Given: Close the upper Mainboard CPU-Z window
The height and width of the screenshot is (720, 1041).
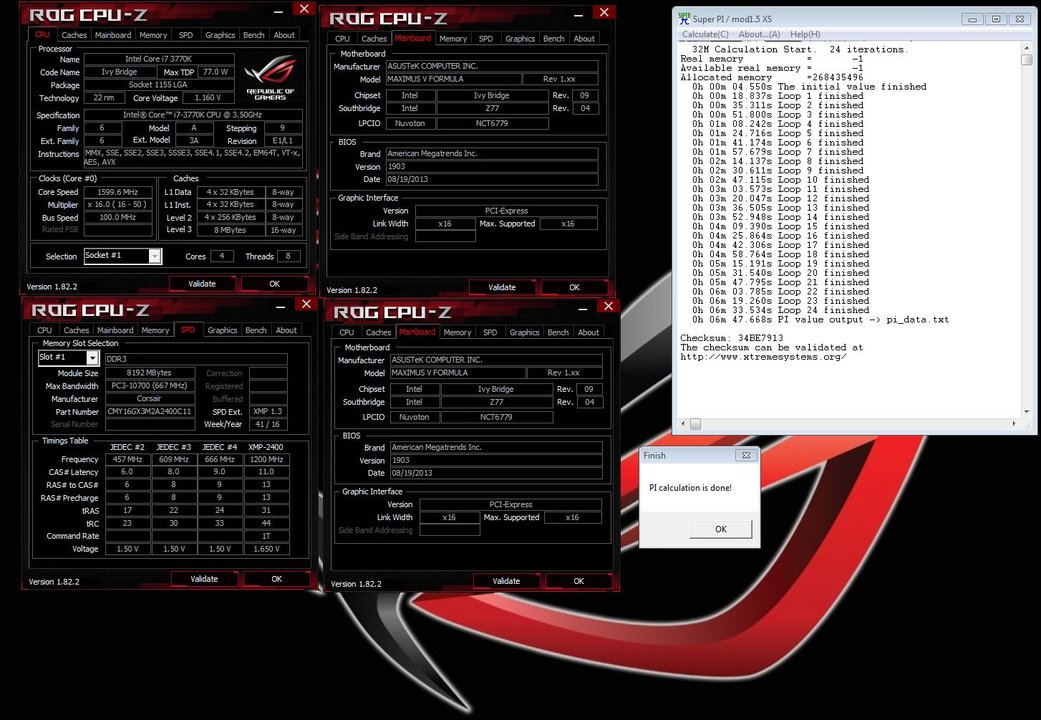Looking at the screenshot, I should click(603, 12).
